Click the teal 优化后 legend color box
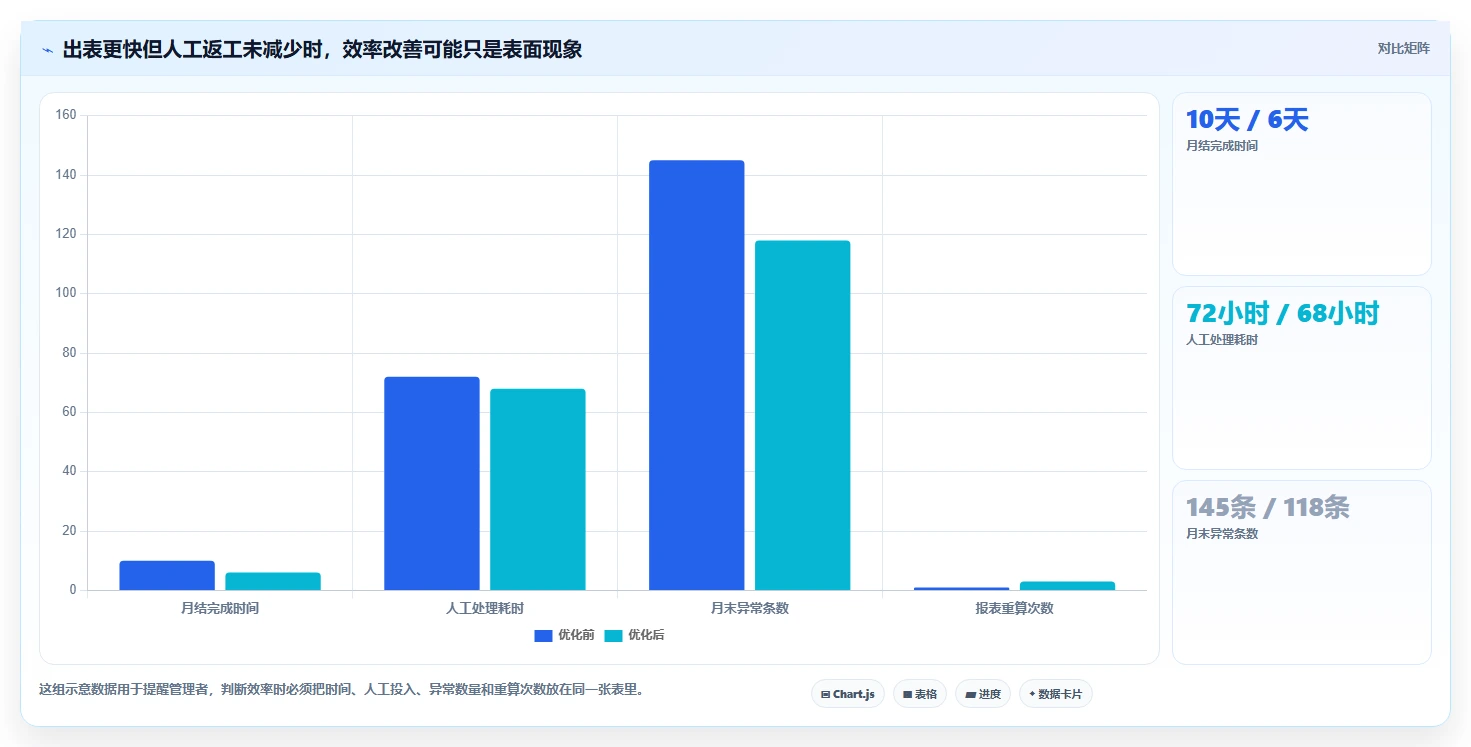This screenshot has height=747, width=1471. (613, 636)
